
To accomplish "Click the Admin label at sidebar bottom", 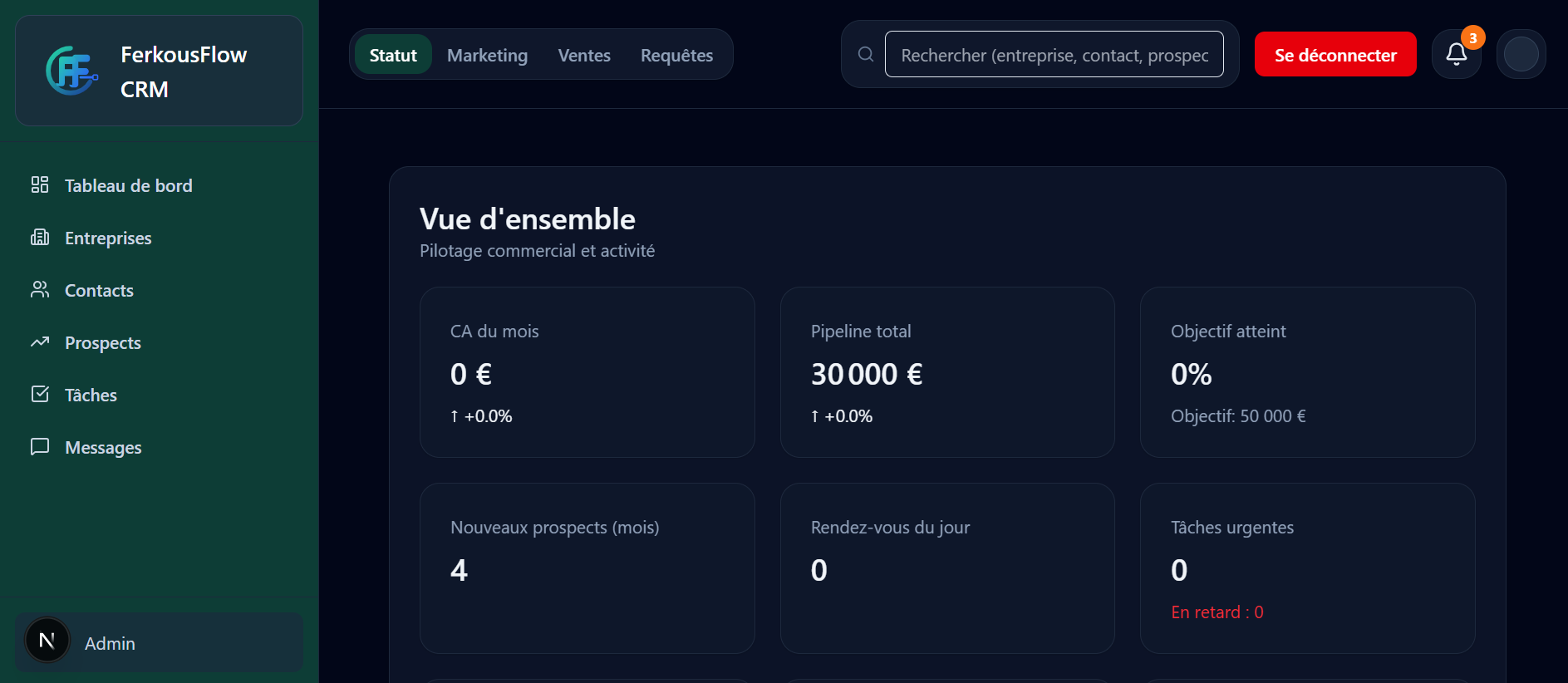I will click(x=109, y=642).
